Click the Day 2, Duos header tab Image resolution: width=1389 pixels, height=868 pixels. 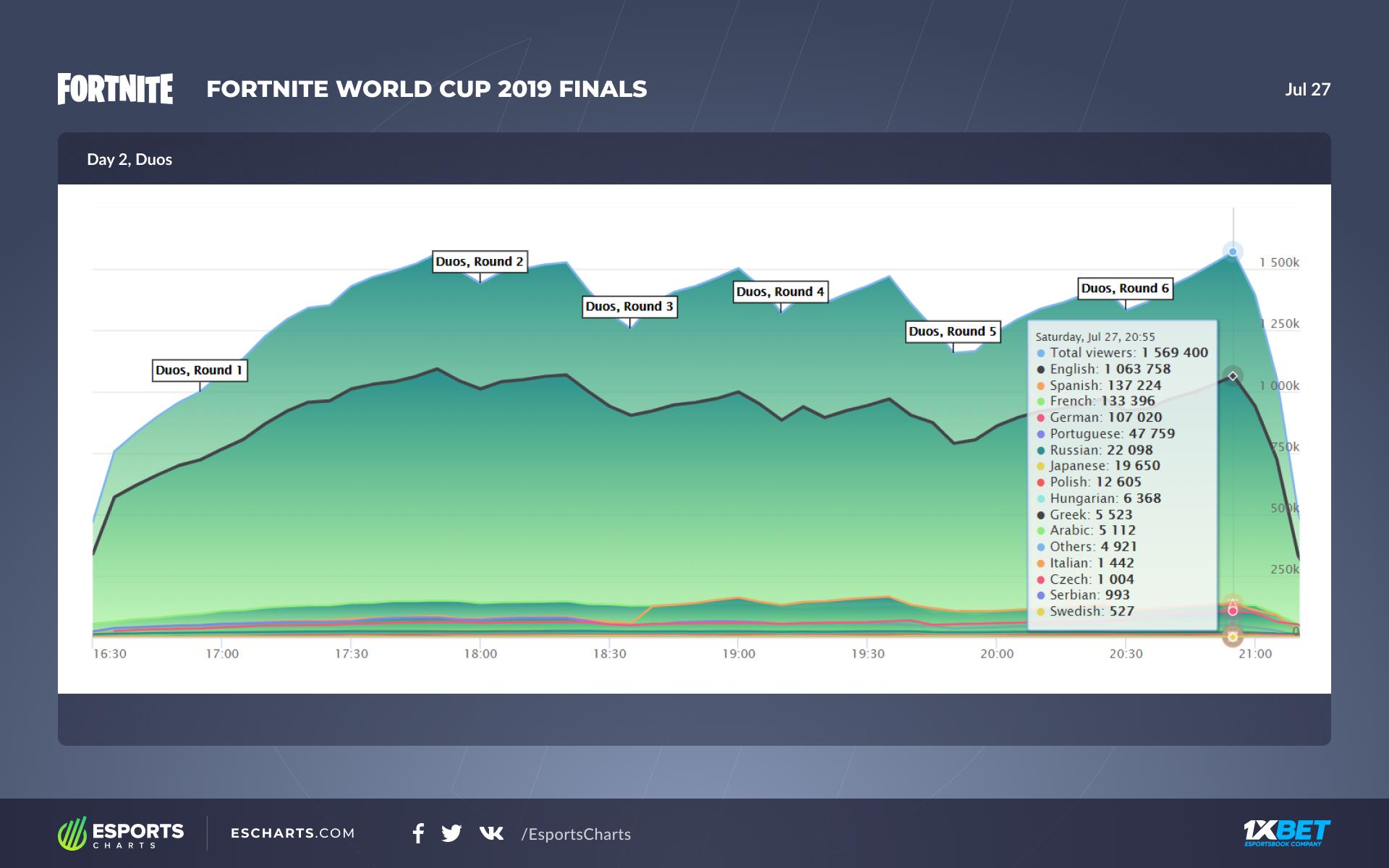(129, 159)
